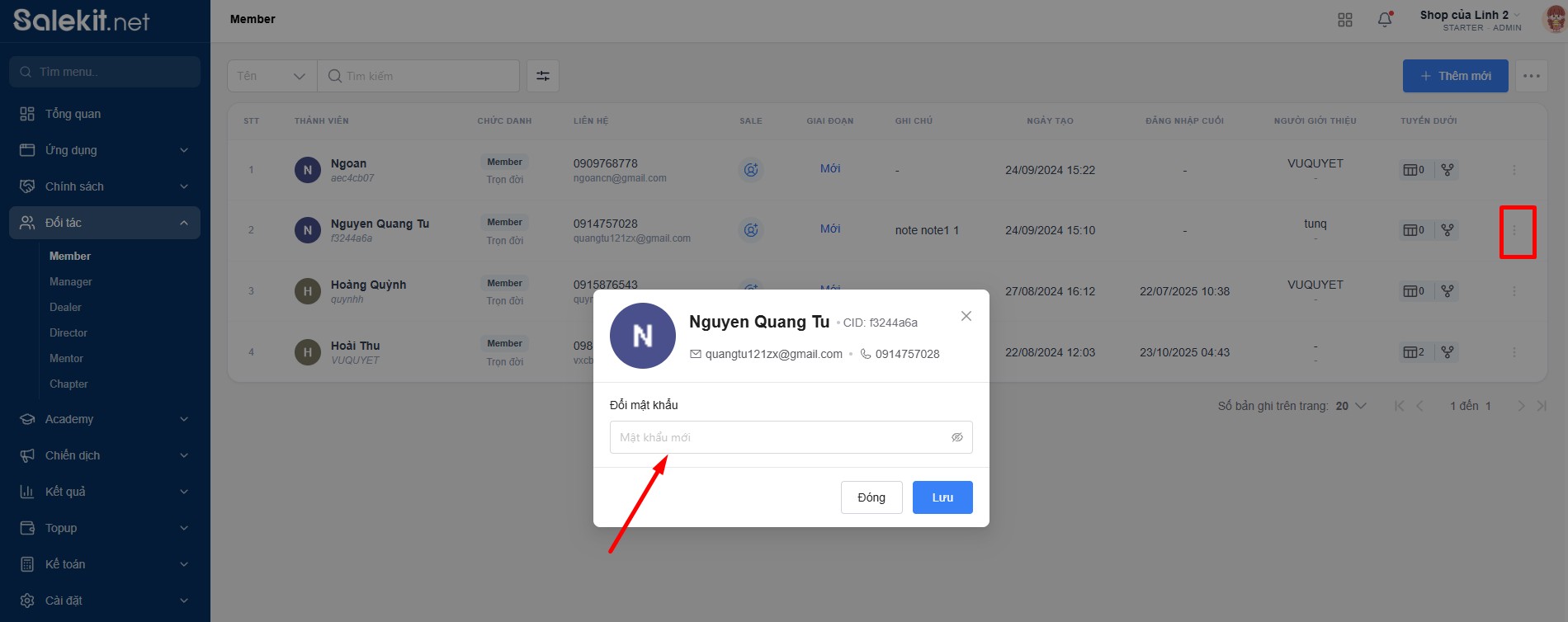1568x622 pixels.
Task: Click the Mật khẩu mới input field
Action: (776, 437)
